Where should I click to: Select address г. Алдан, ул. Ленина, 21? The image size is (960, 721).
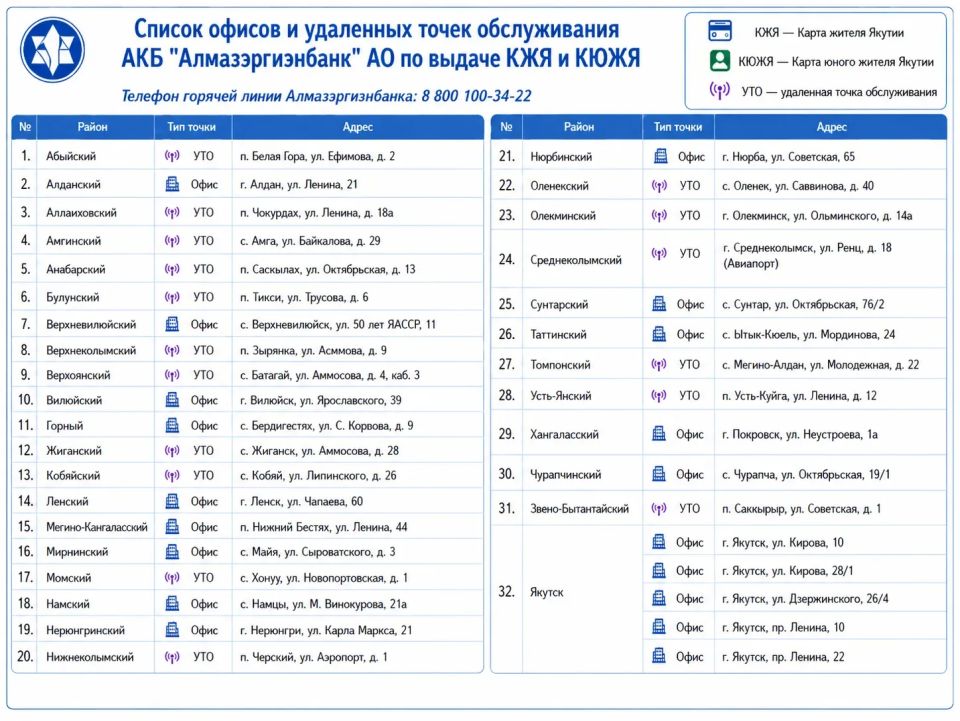[x=299, y=184]
